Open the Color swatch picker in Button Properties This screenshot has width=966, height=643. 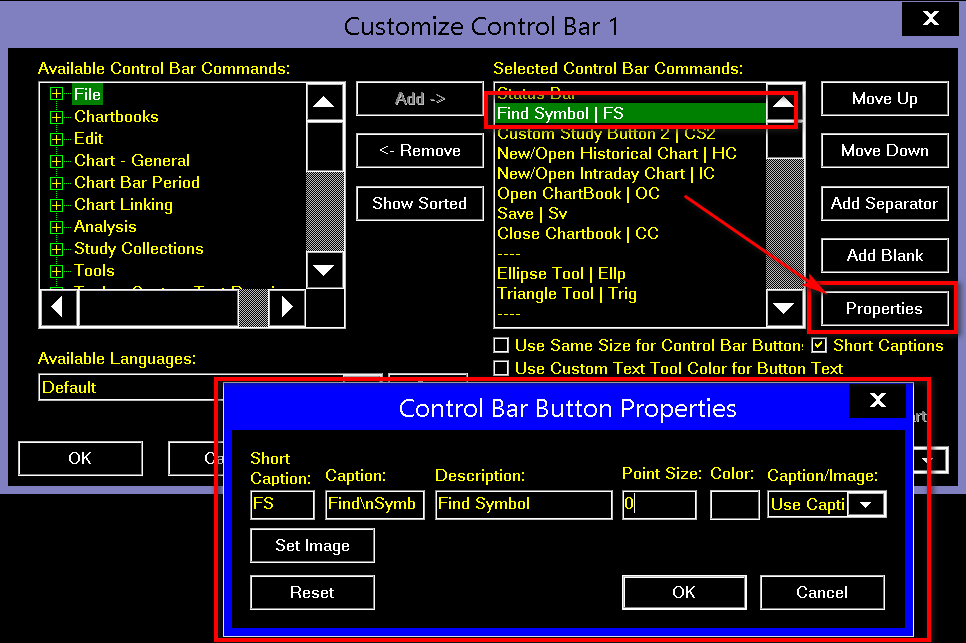[x=734, y=505]
